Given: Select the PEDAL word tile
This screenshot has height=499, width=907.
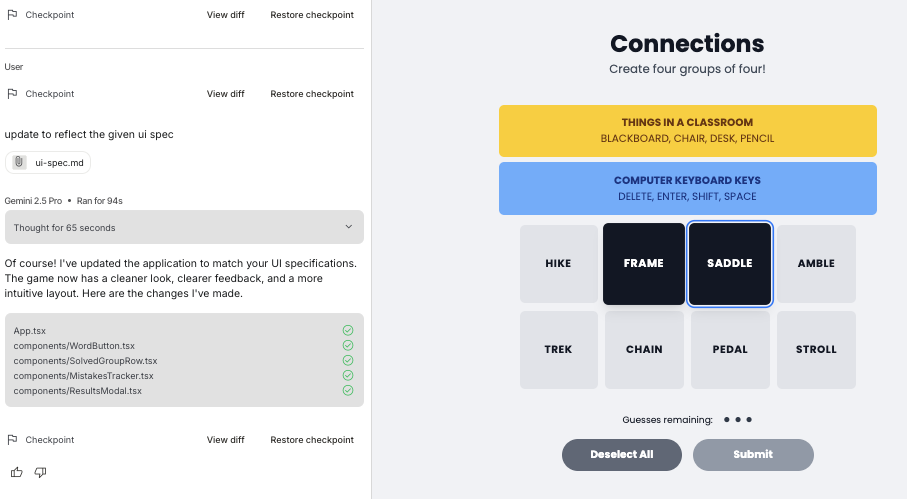Looking at the screenshot, I should [730, 350].
